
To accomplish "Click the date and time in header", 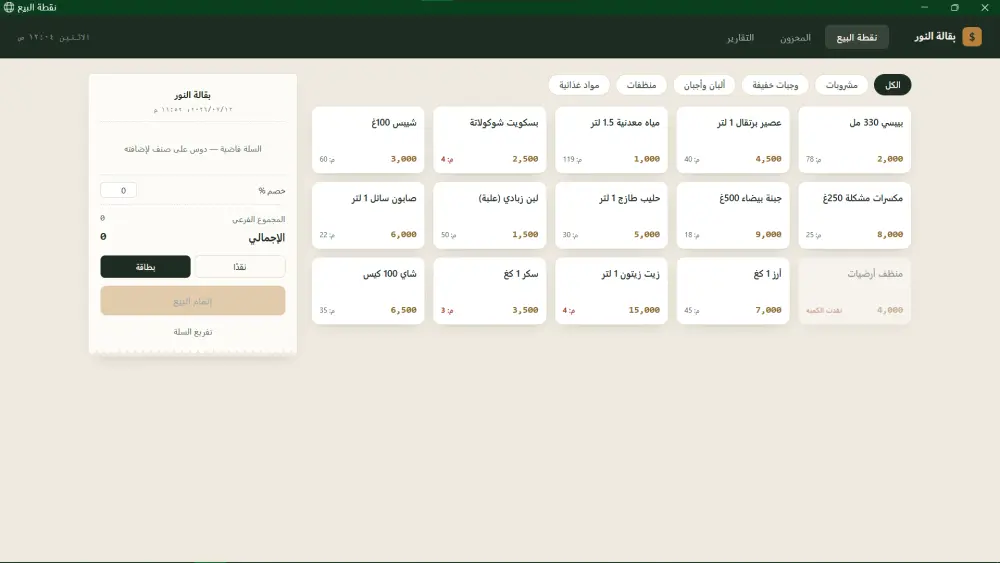I will click(x=54, y=38).
